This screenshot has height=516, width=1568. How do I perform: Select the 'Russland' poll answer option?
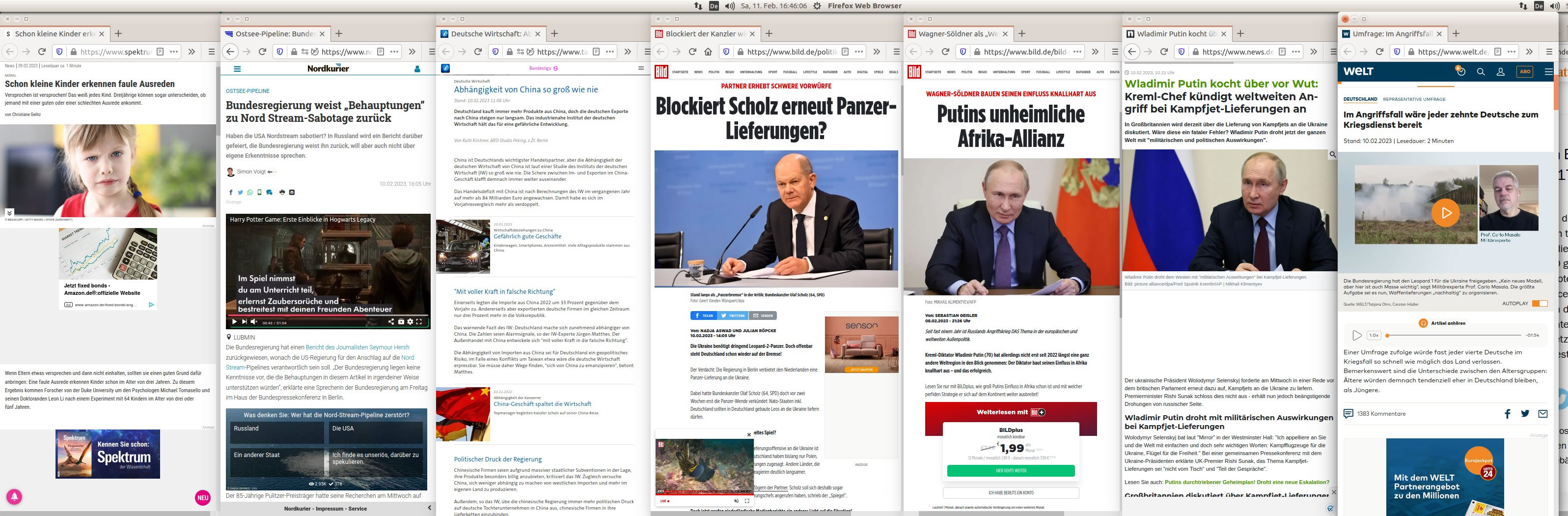click(276, 432)
